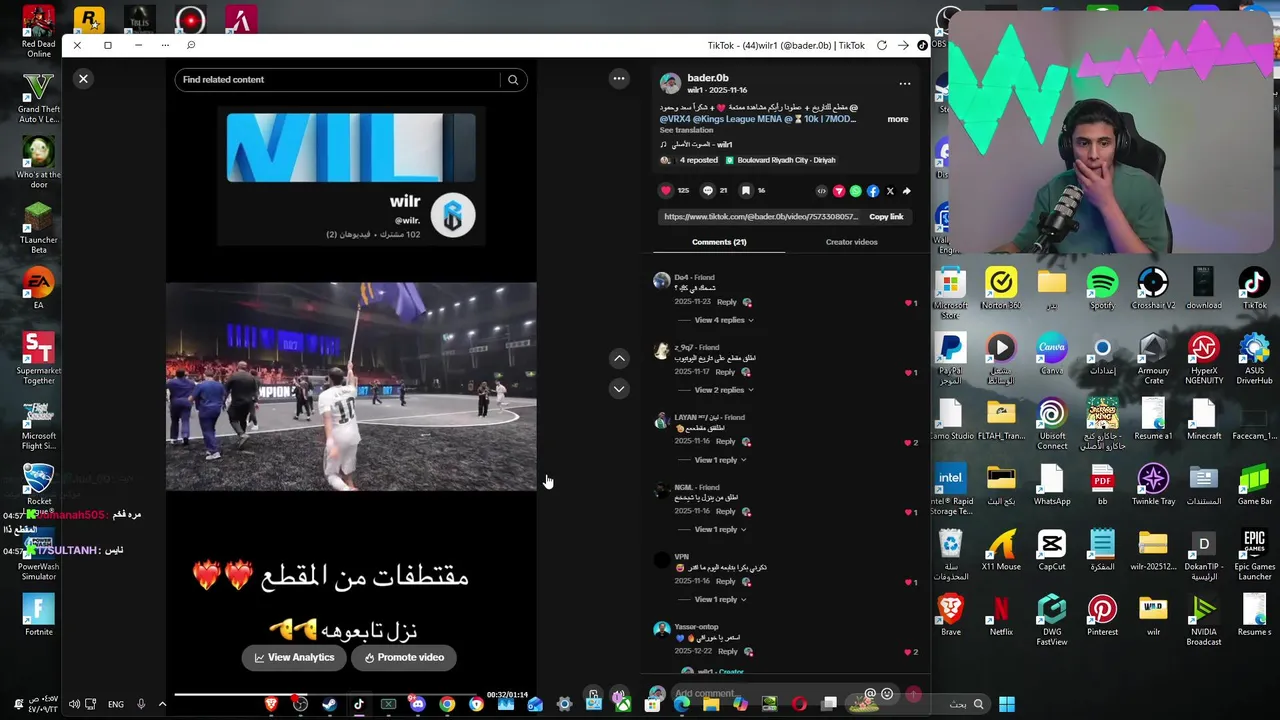The height and width of the screenshot is (720, 1280).
Task: Show hidden system tray icons chevron
Action: 162,704
